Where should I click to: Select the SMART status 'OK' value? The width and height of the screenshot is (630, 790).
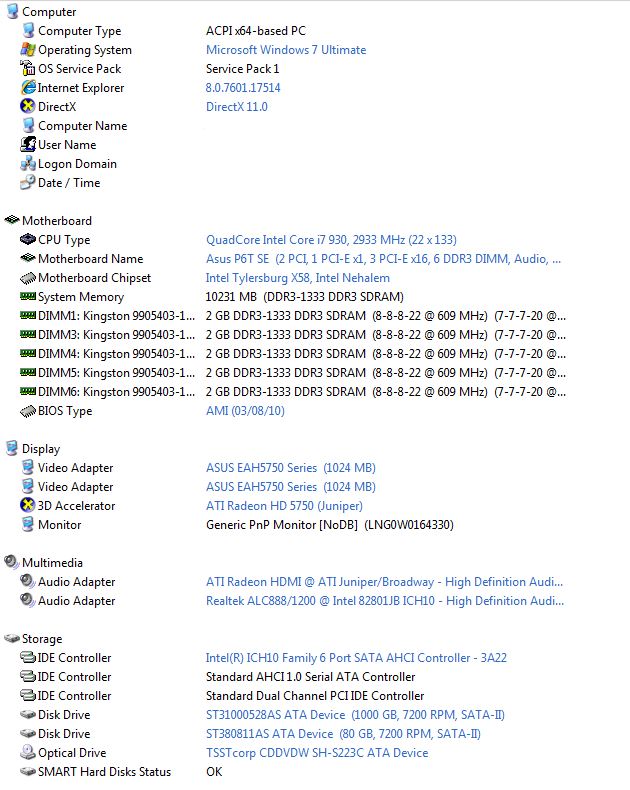(214, 772)
